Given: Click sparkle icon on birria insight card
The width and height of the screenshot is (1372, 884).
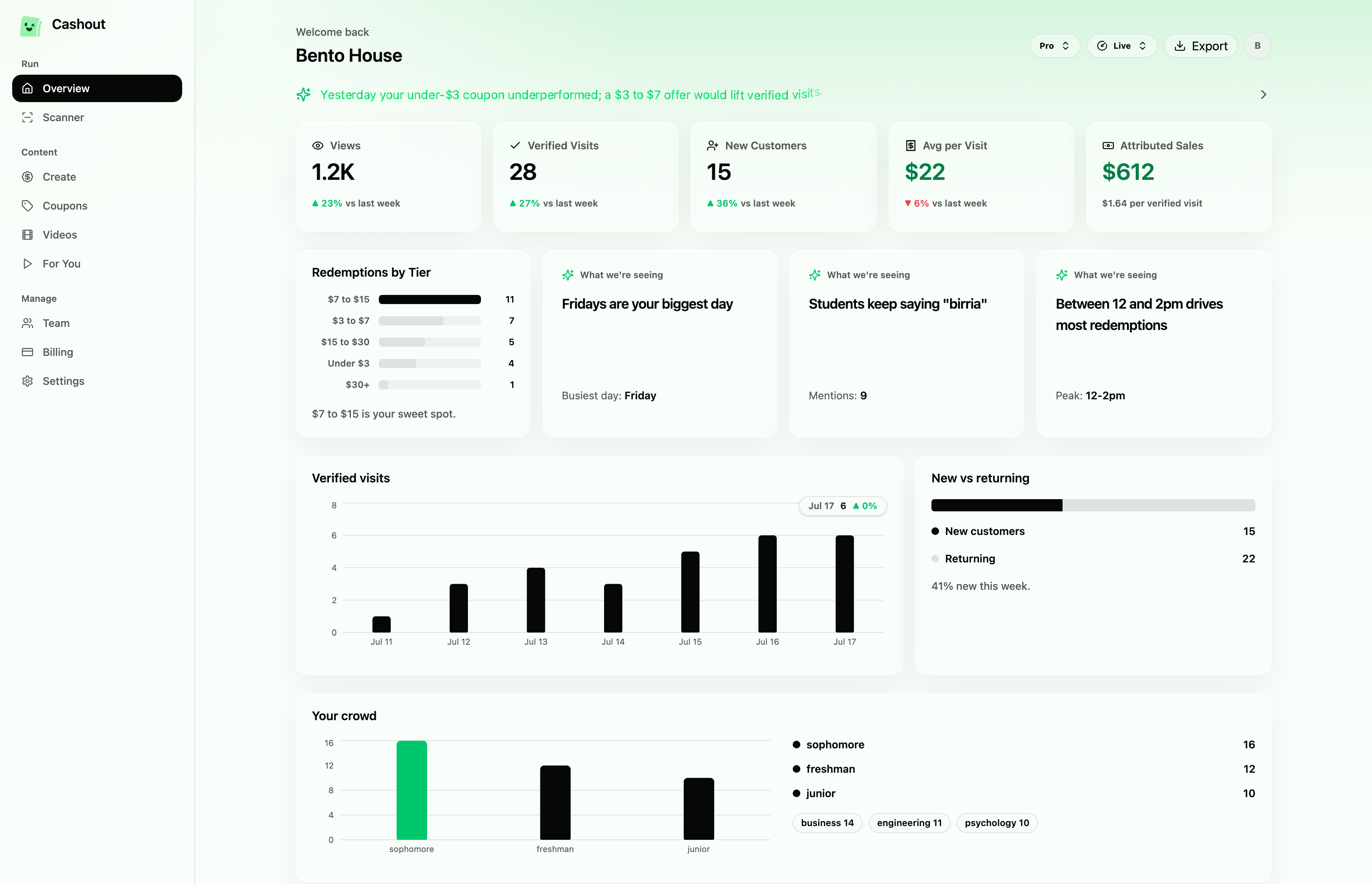Looking at the screenshot, I should [x=814, y=275].
